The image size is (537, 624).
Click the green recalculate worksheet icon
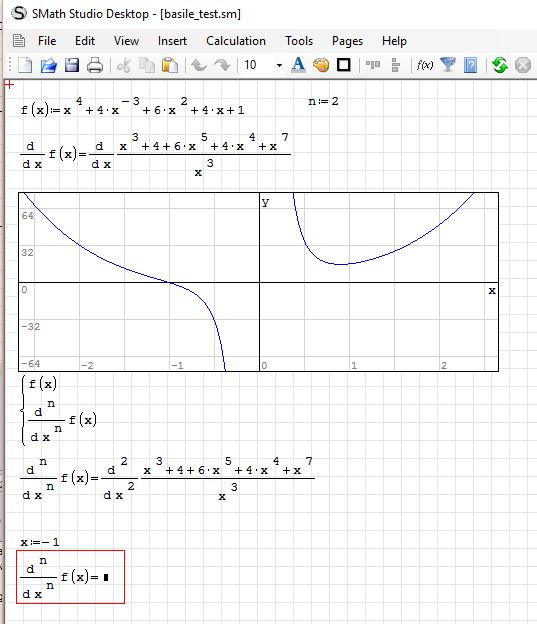(500, 65)
